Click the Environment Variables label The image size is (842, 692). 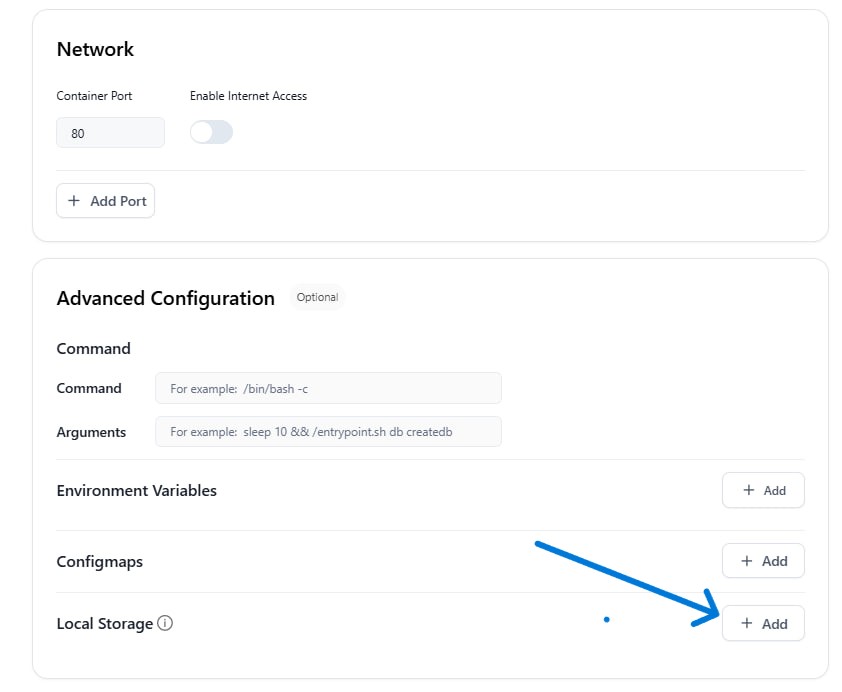(x=136, y=490)
